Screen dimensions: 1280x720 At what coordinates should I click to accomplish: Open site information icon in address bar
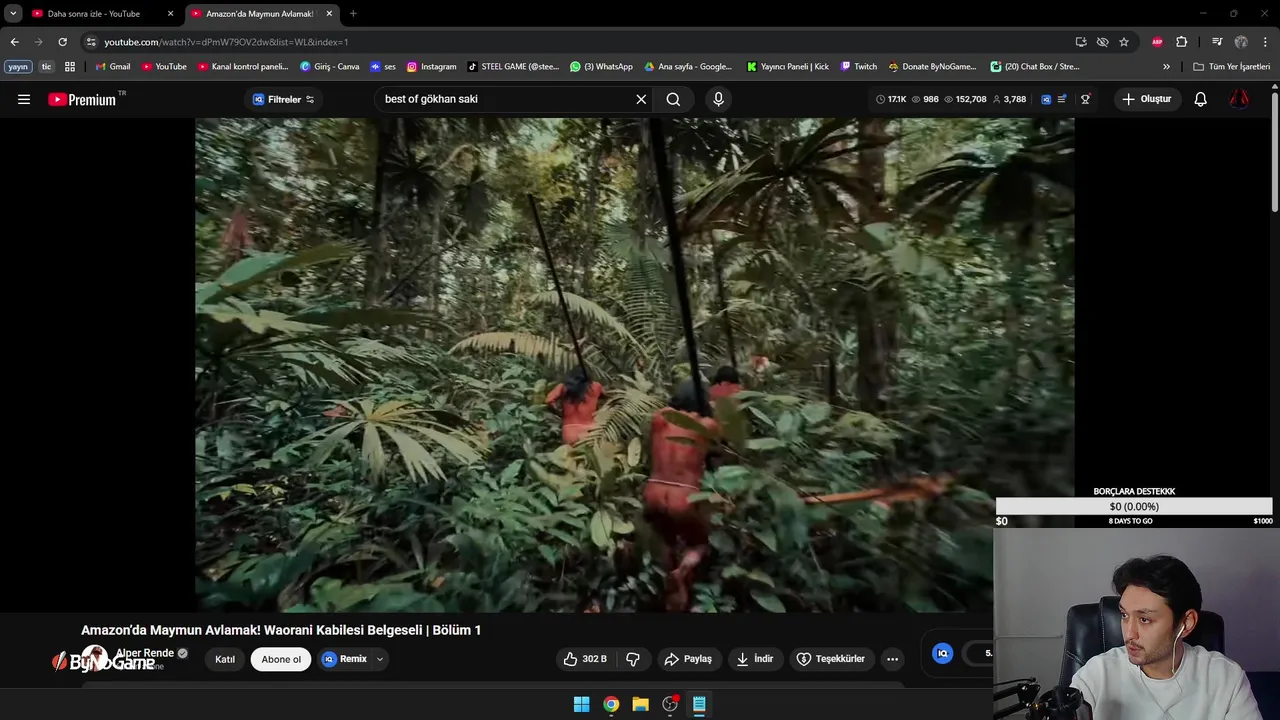pyautogui.click(x=91, y=42)
